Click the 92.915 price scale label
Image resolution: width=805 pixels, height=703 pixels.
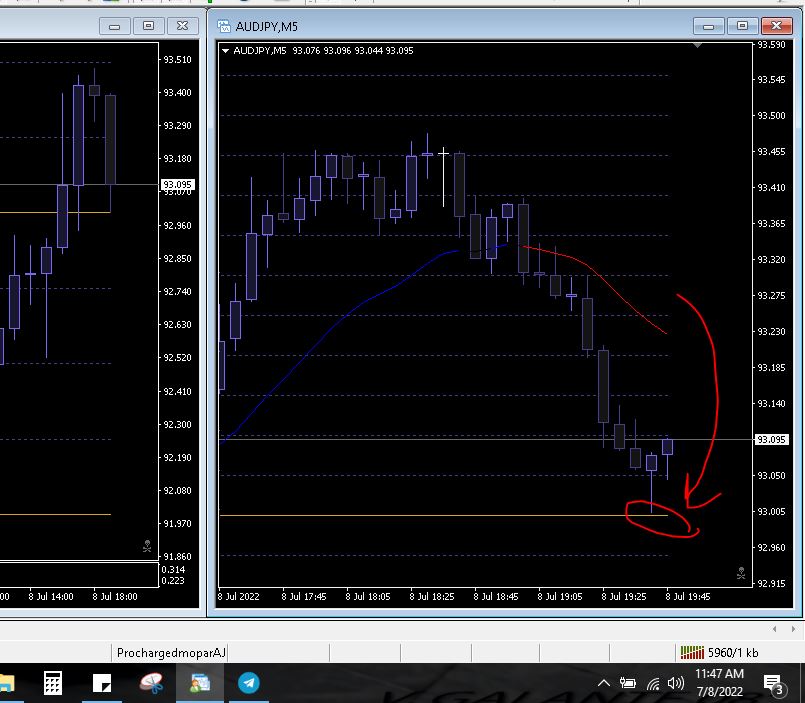click(x=771, y=583)
